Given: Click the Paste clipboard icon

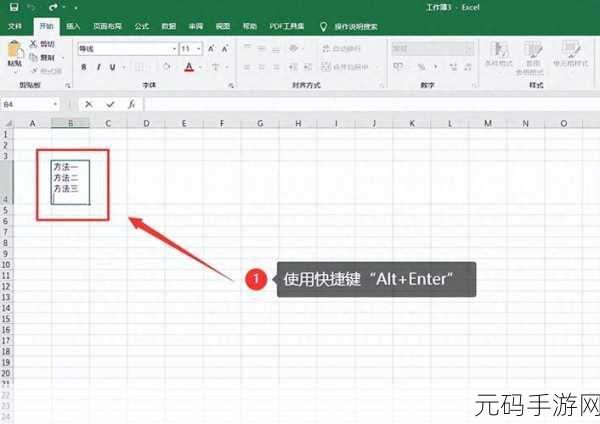Looking at the screenshot, I should tap(15, 50).
